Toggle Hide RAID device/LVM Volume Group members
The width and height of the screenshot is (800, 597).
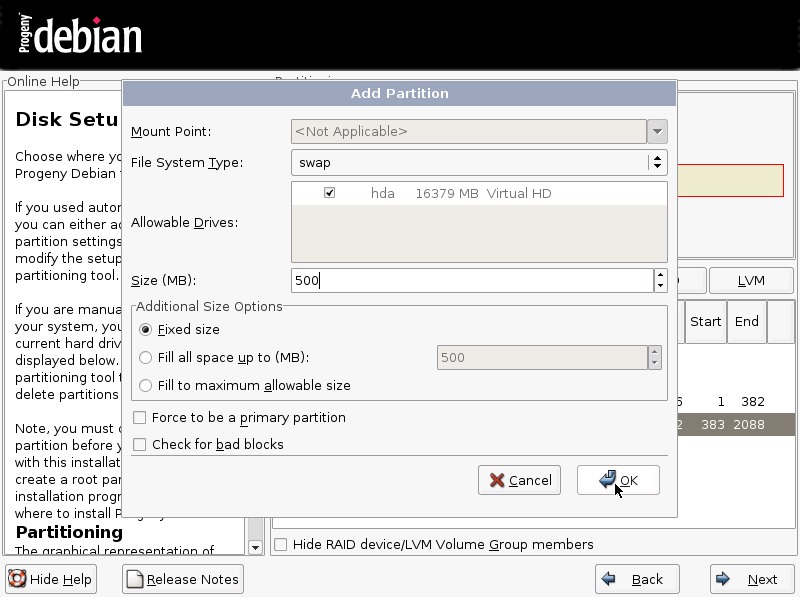tap(281, 545)
